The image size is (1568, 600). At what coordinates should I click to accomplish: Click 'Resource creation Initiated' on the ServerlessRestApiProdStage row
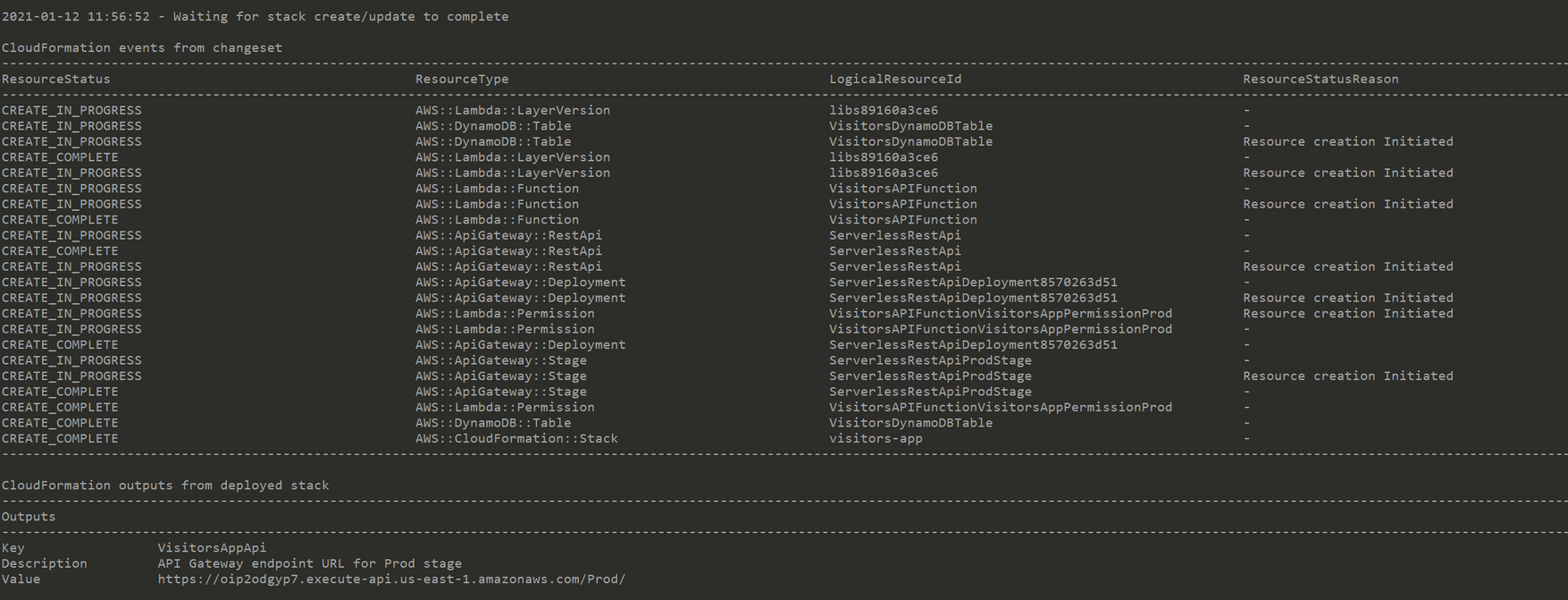click(x=1347, y=376)
